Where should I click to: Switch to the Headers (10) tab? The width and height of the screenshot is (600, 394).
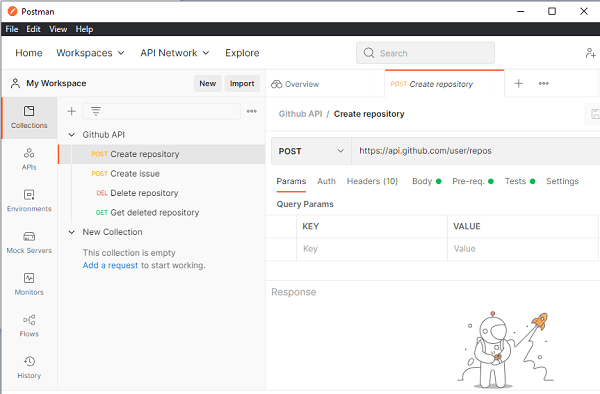(372, 181)
